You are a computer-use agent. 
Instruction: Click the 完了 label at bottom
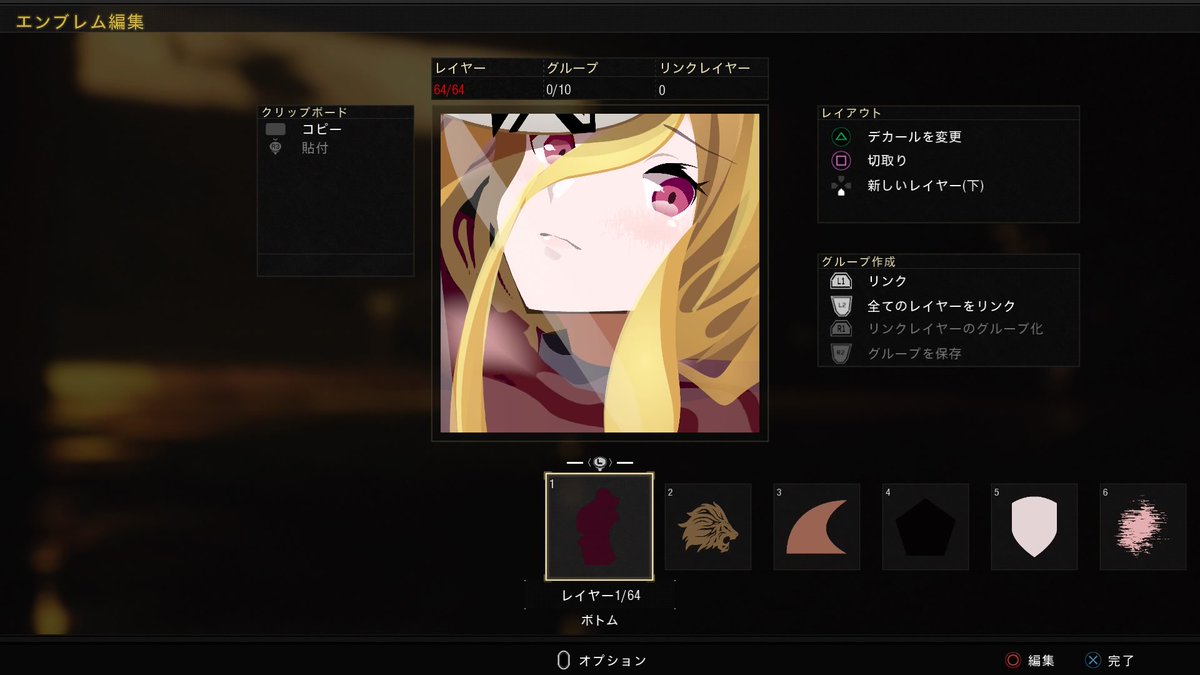pos(1122,661)
